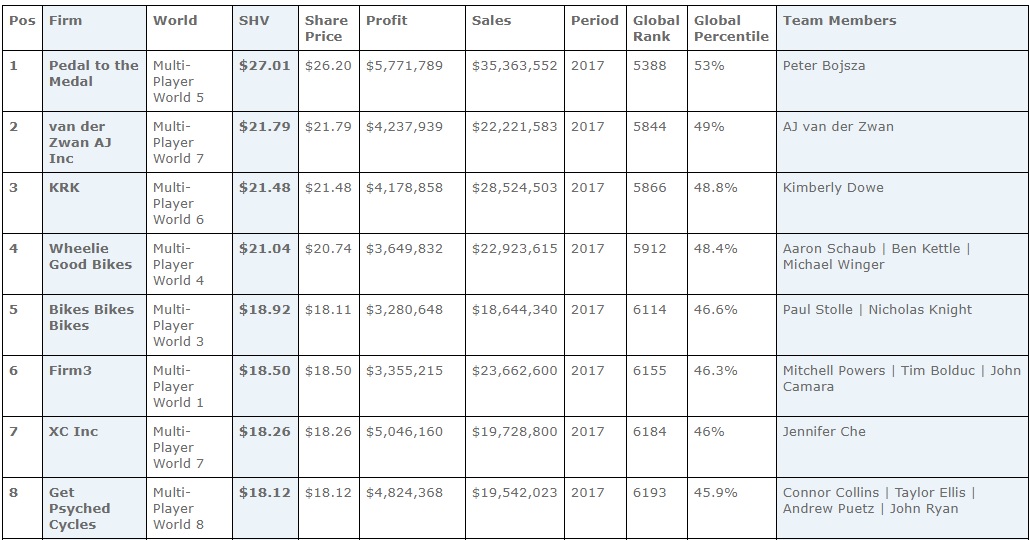The image size is (1030, 540).
Task: Click the Pedal to the Medal firm name
Action: (x=93, y=73)
